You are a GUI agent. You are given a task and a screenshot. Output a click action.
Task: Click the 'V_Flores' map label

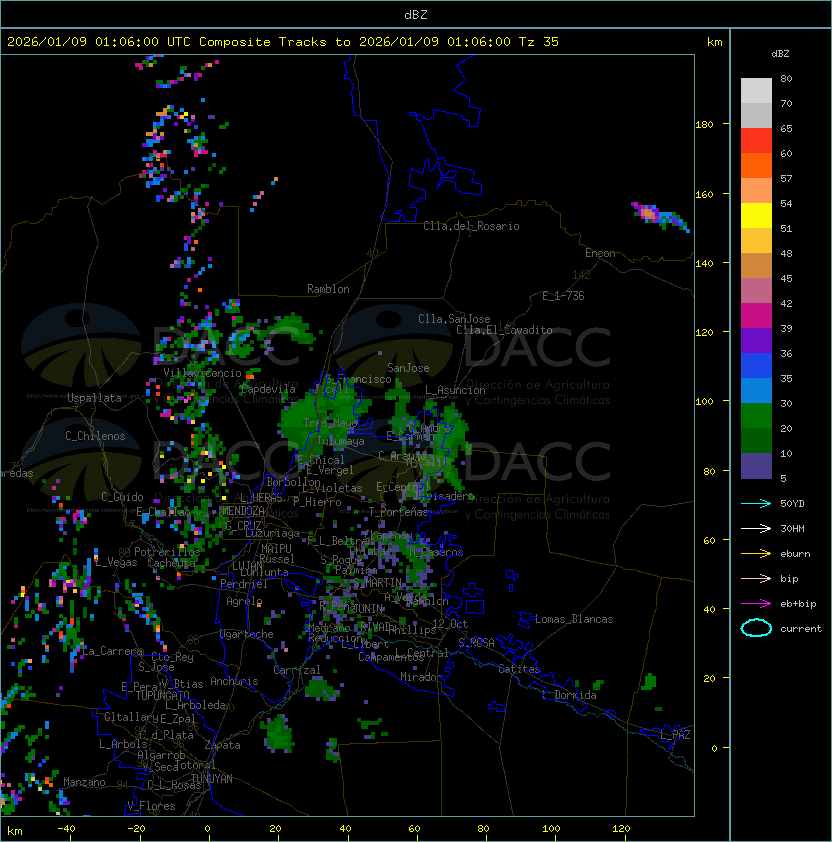[151, 807]
